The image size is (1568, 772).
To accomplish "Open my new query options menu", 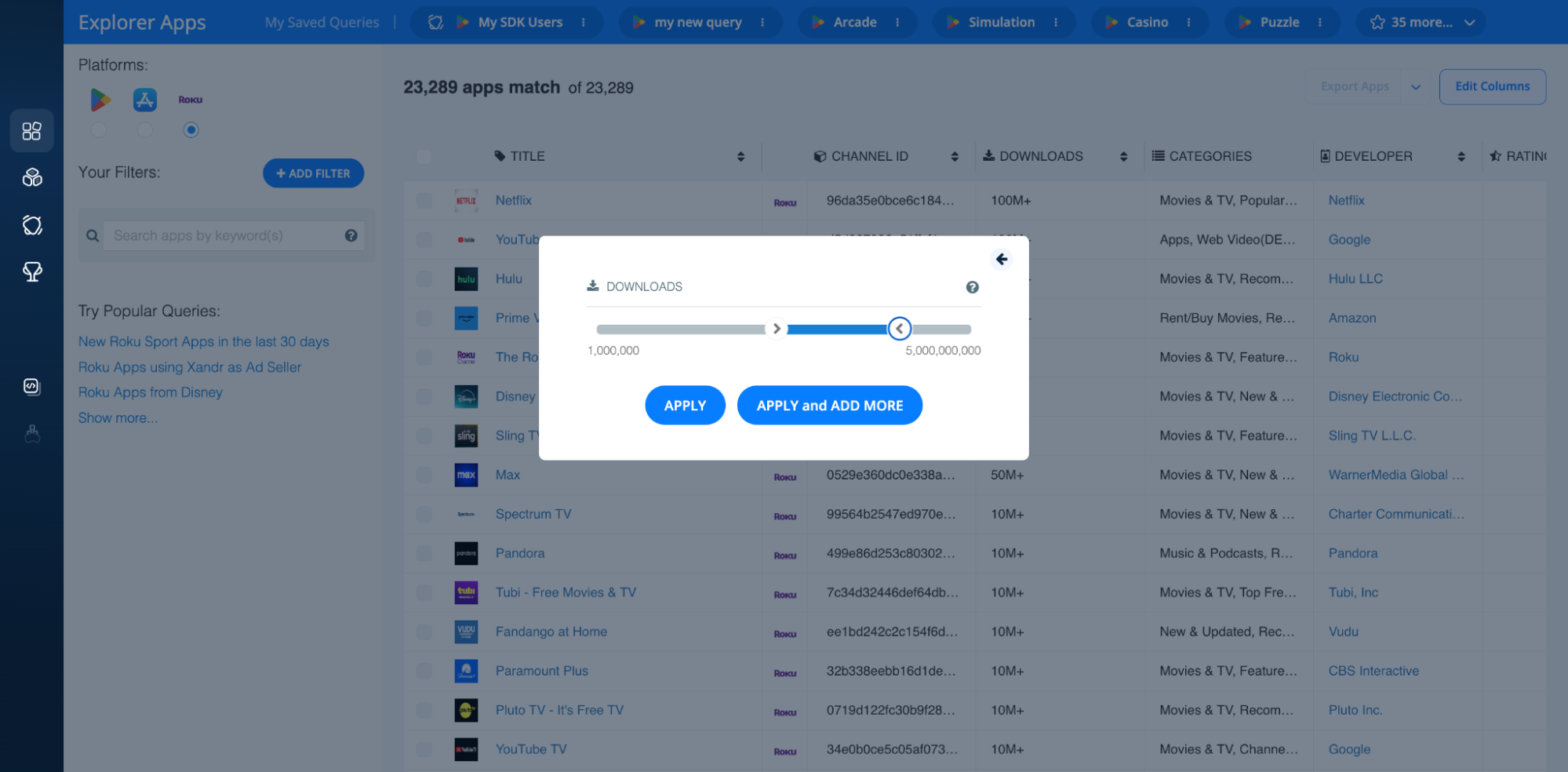I will pyautogui.click(x=762, y=23).
